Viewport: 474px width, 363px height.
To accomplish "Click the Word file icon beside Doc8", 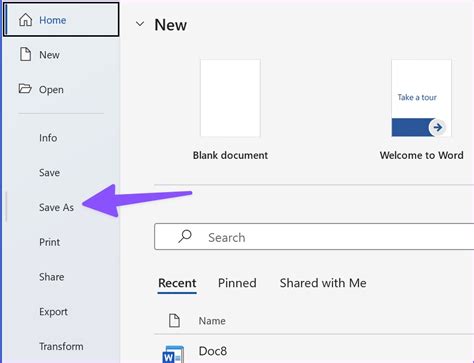I will 173,355.
